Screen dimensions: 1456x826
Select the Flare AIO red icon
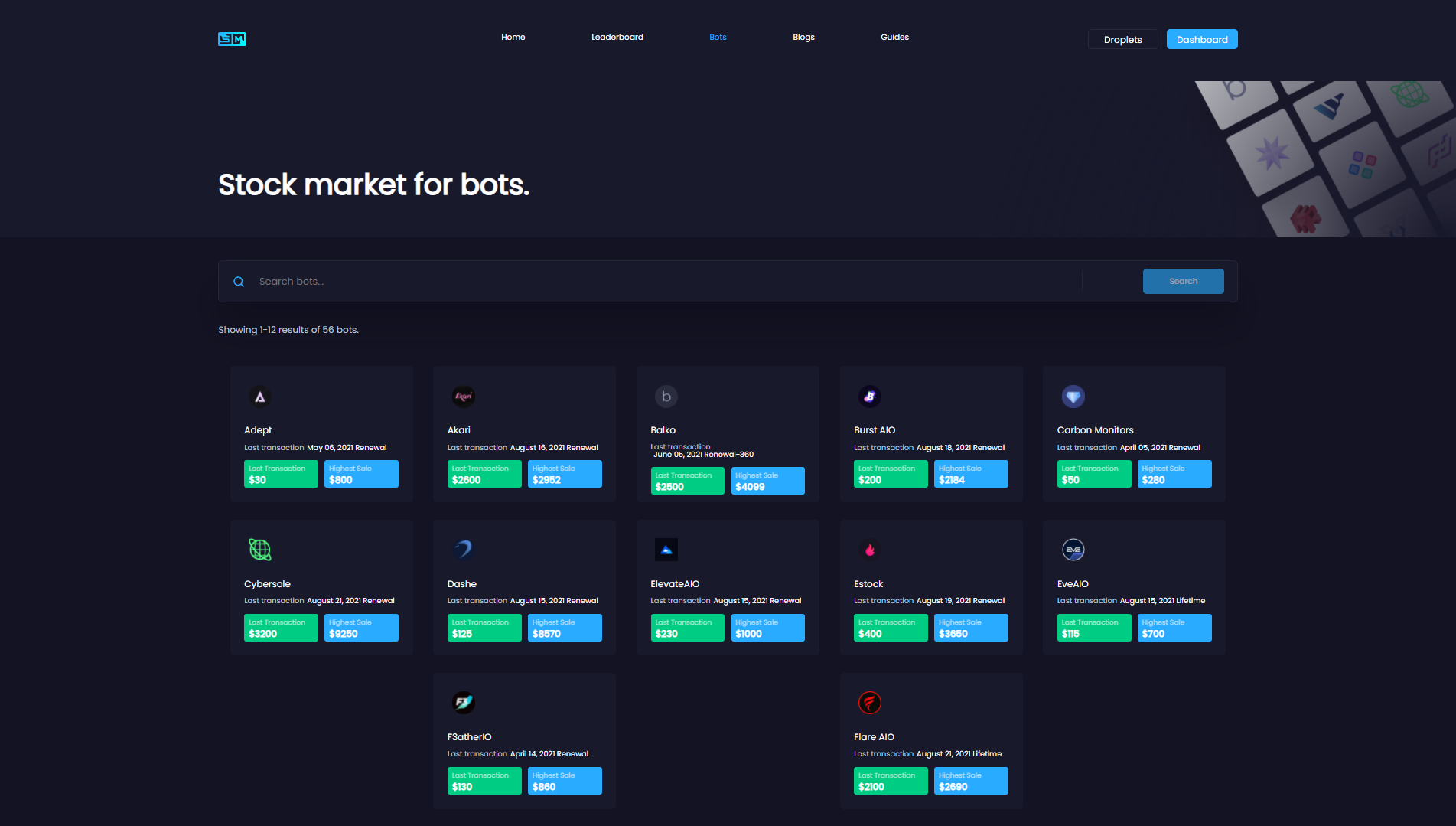coord(869,703)
